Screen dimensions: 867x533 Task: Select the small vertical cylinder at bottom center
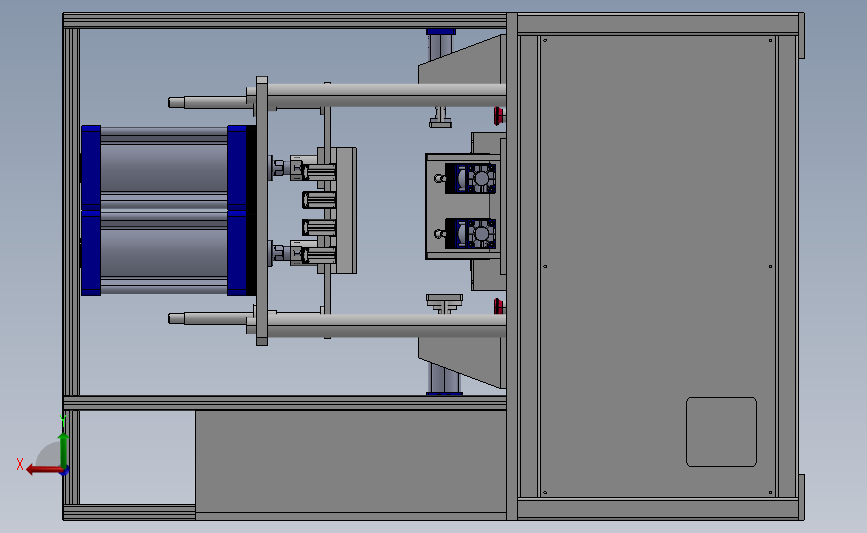[x=444, y=379]
